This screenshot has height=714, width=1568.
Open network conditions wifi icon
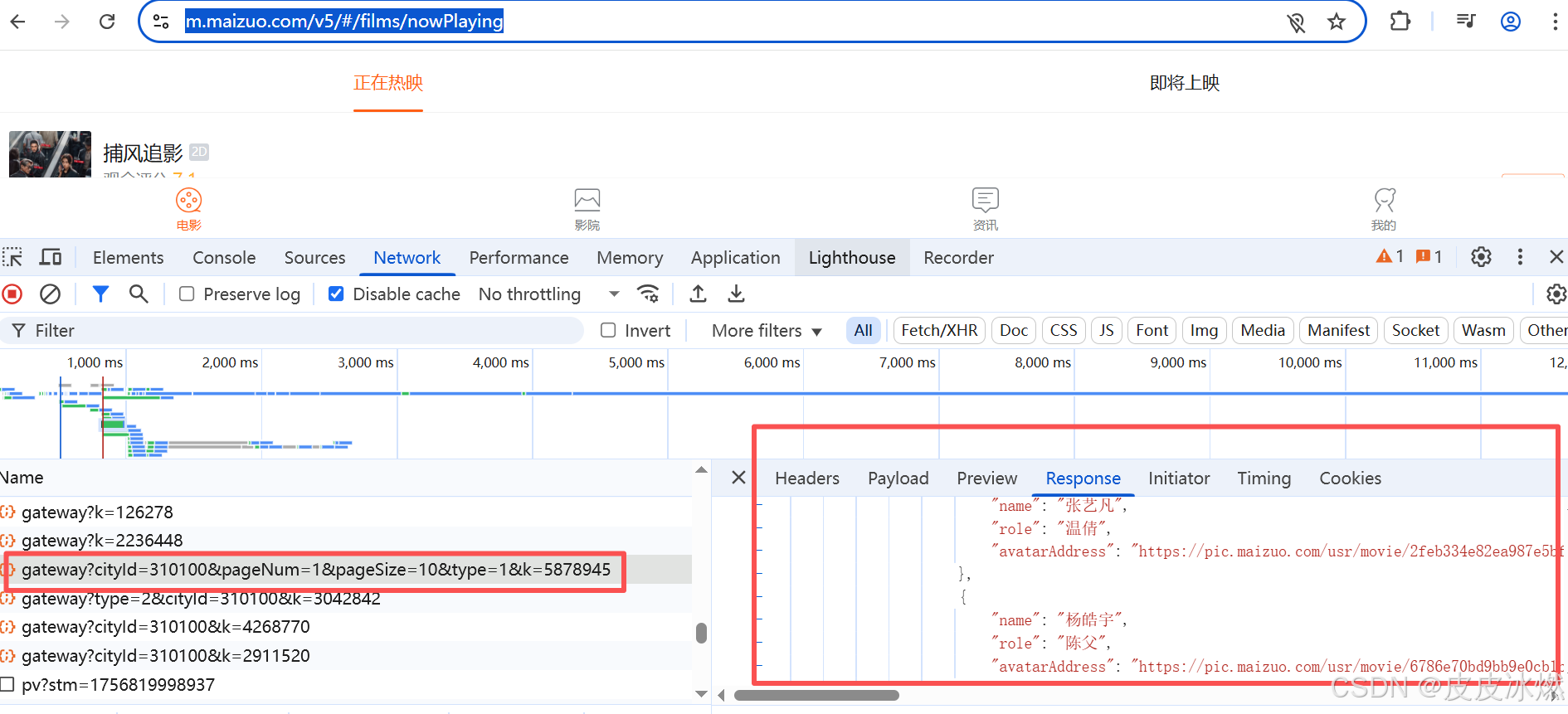click(x=648, y=294)
